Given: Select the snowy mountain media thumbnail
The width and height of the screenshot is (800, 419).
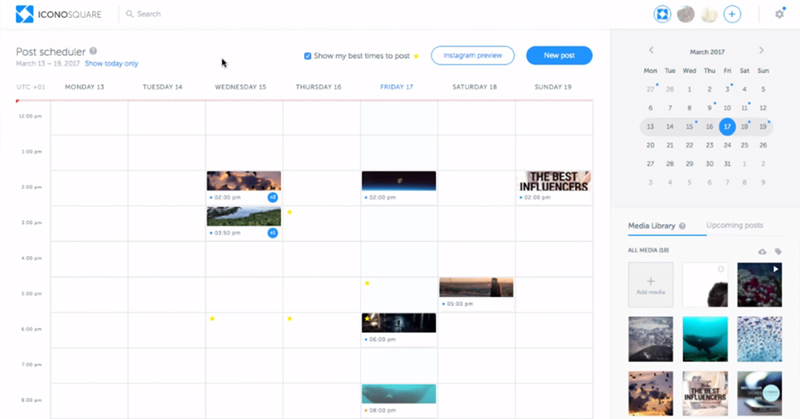Looking at the screenshot, I should tap(651, 339).
